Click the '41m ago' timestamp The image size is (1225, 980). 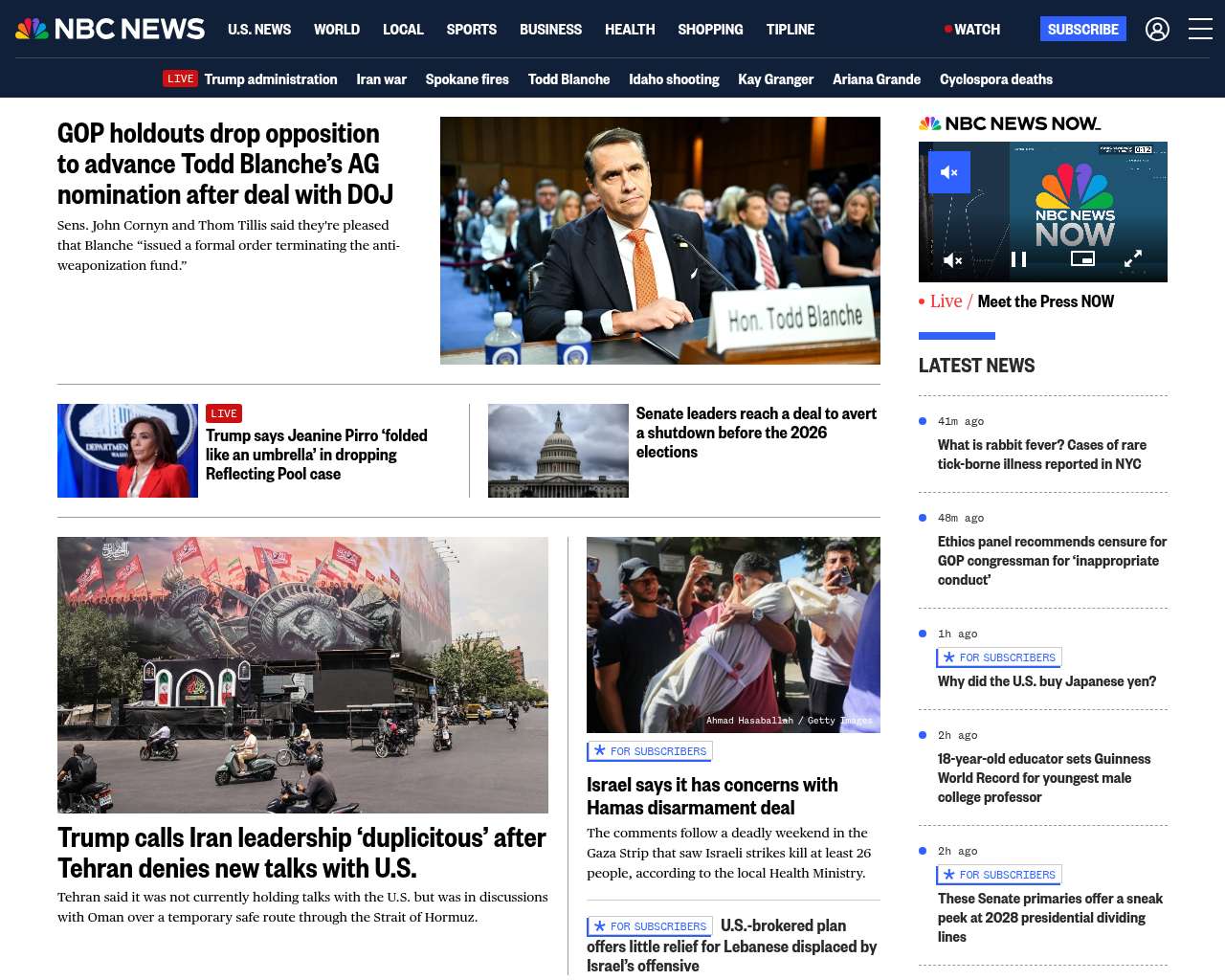961,421
